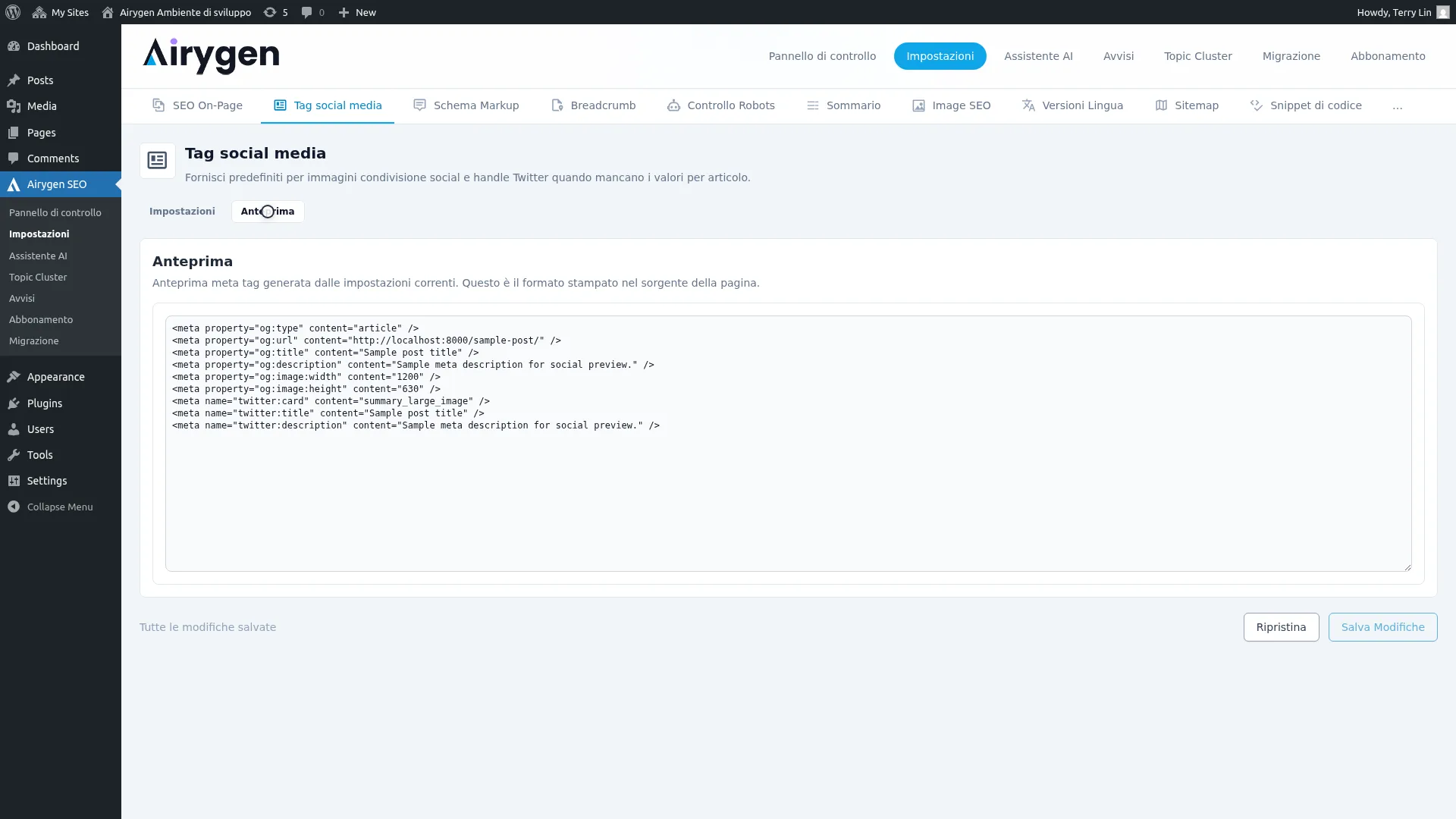Screen dimensions: 1456x819
Task: Click the WordPress logo icon
Action: click(x=13, y=12)
